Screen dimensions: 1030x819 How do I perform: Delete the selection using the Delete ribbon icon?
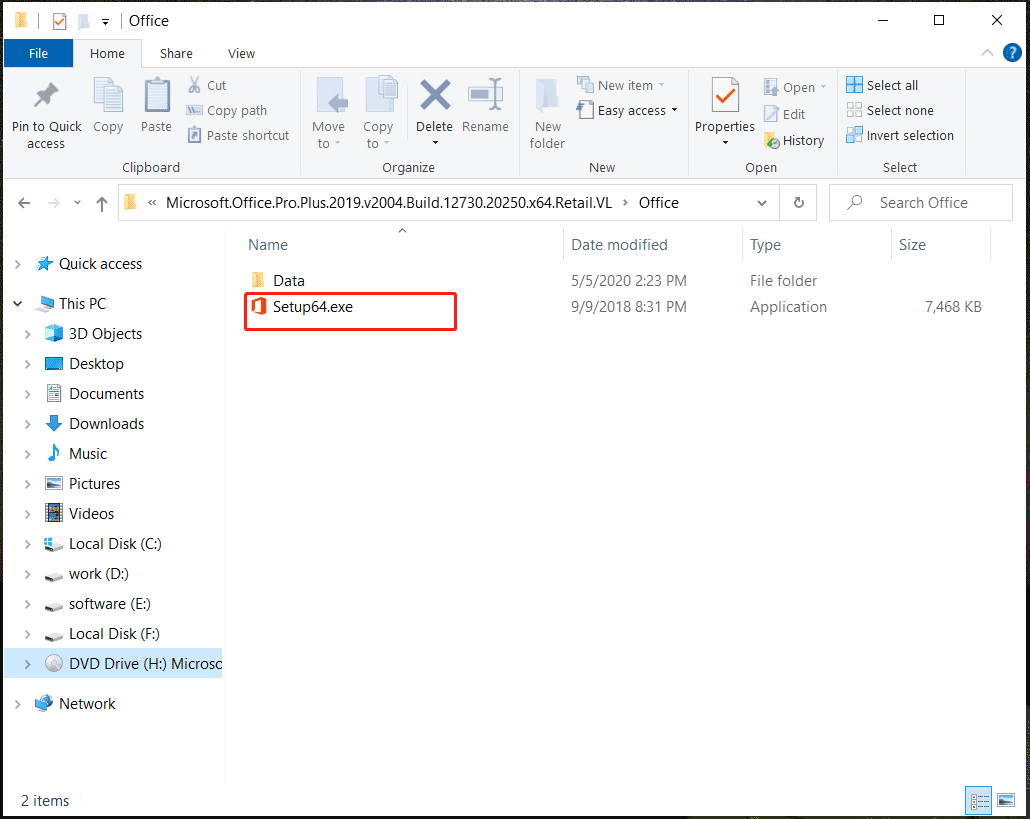point(434,110)
